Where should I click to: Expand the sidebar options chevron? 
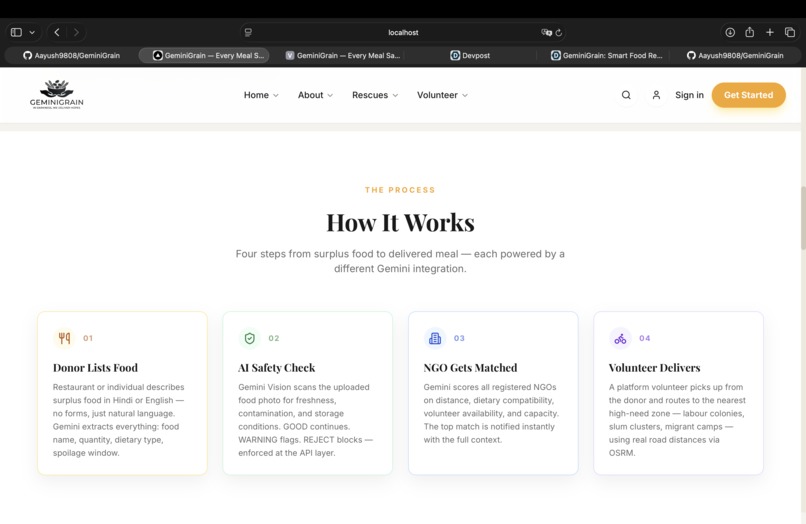pos(32,32)
